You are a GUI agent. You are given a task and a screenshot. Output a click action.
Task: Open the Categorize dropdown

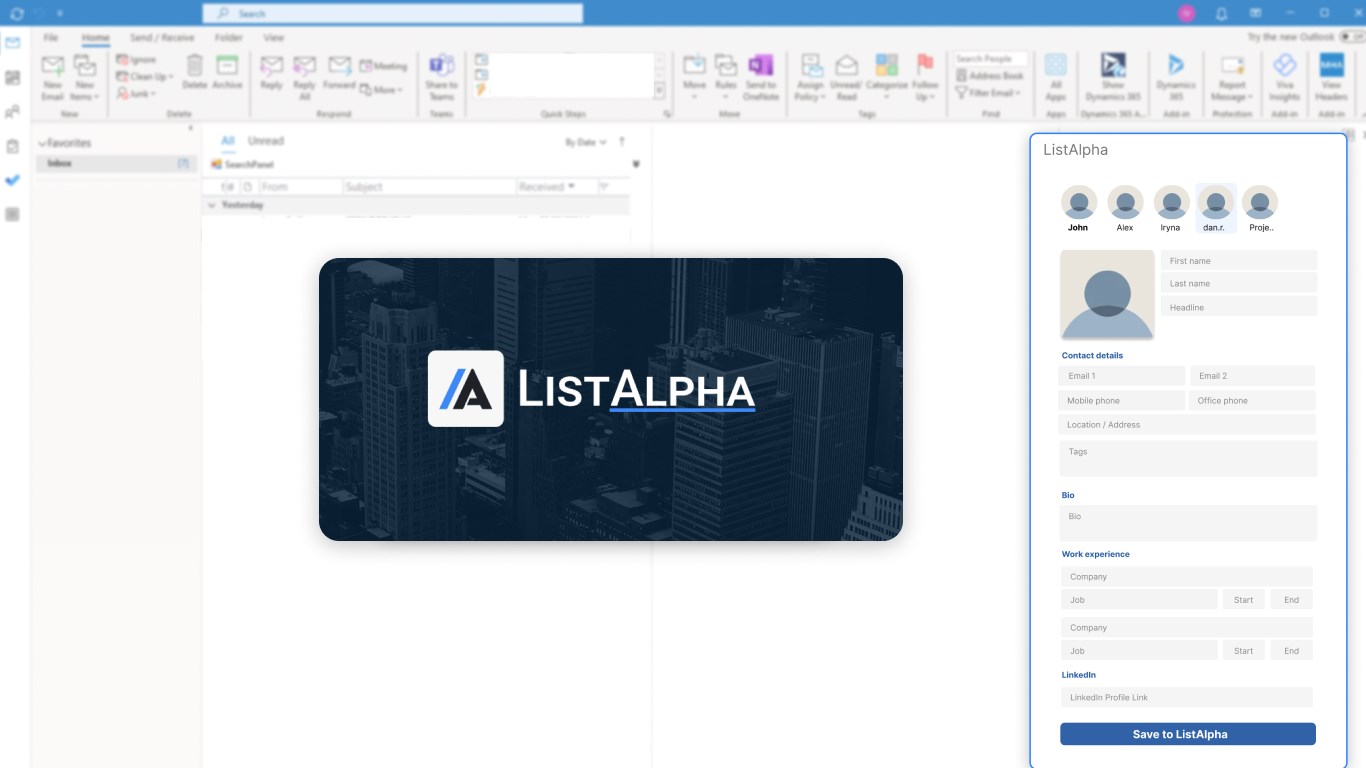coord(886,77)
